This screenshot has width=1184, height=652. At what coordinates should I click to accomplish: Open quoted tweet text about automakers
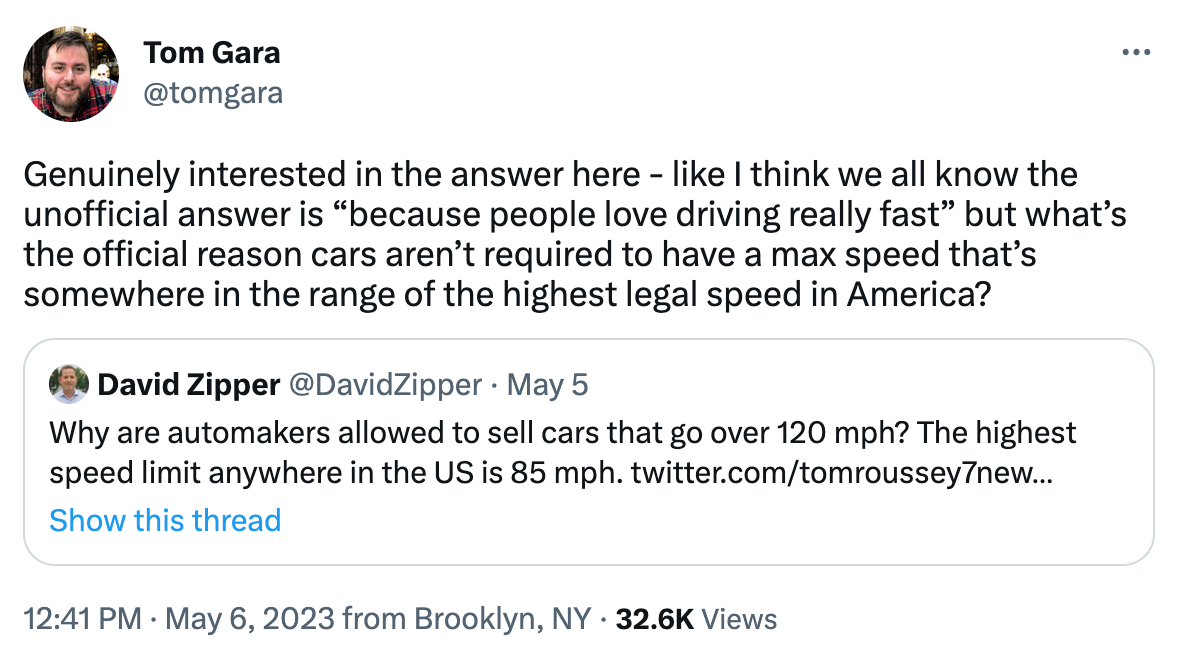561,432
